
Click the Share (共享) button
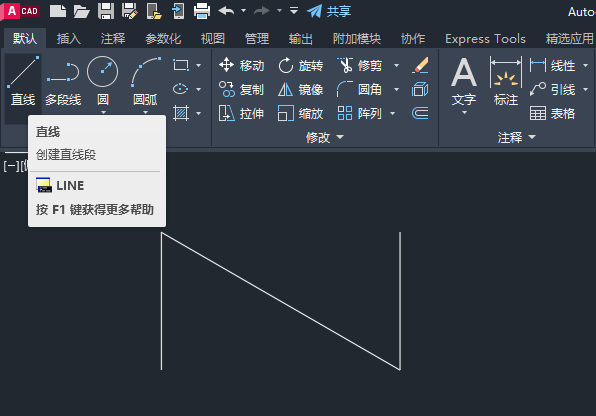[x=329, y=11]
